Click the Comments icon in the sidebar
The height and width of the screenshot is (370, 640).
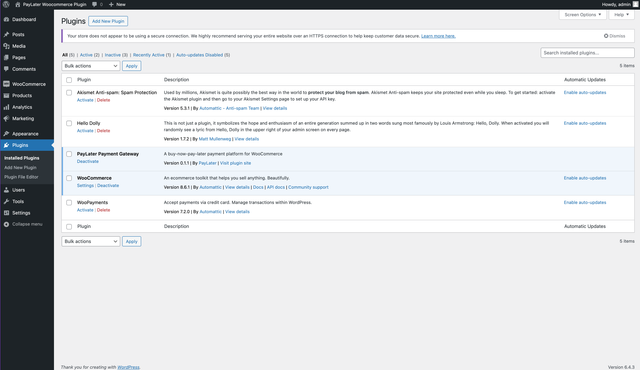(6, 69)
